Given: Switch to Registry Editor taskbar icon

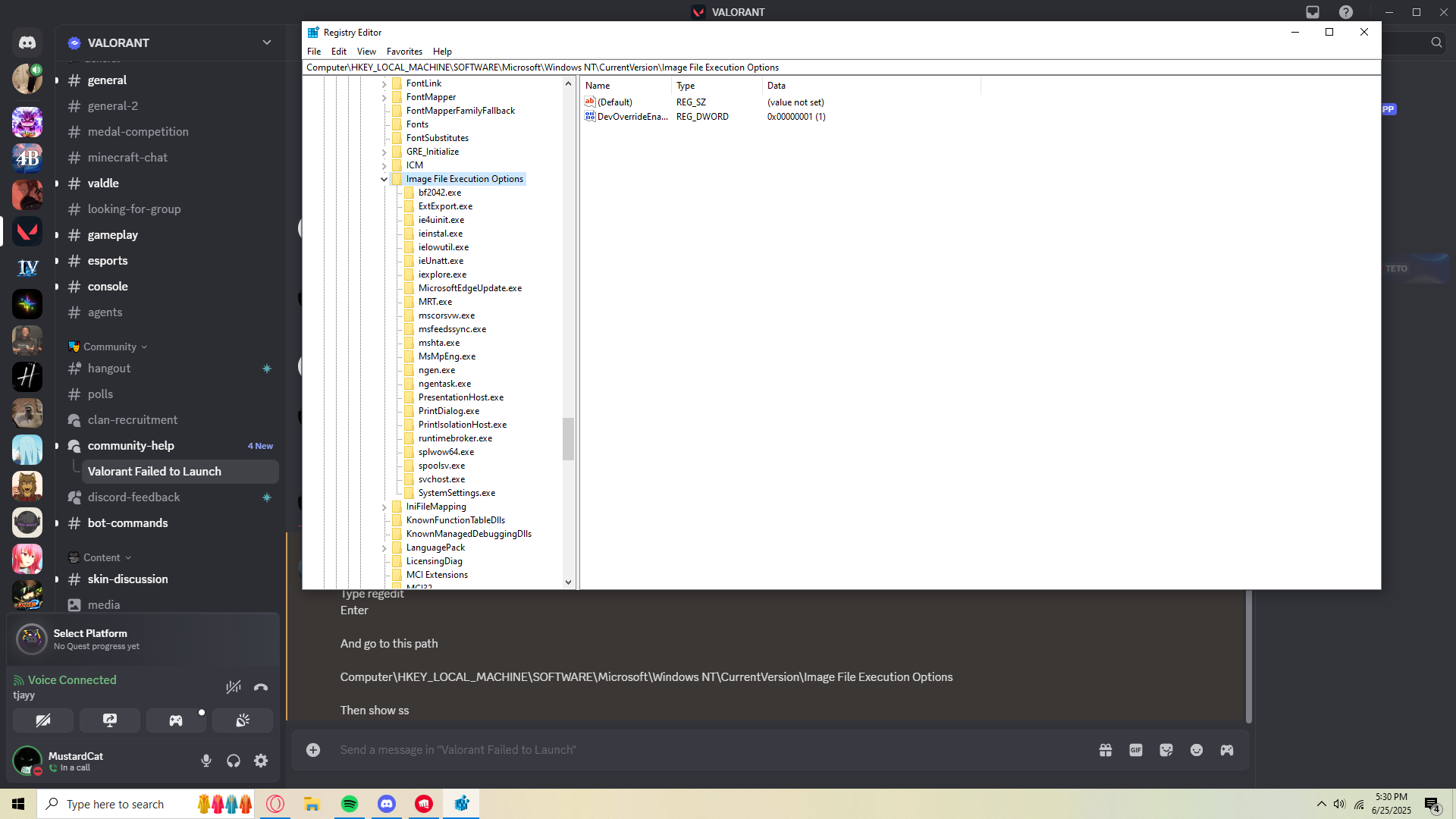Looking at the screenshot, I should (461, 804).
